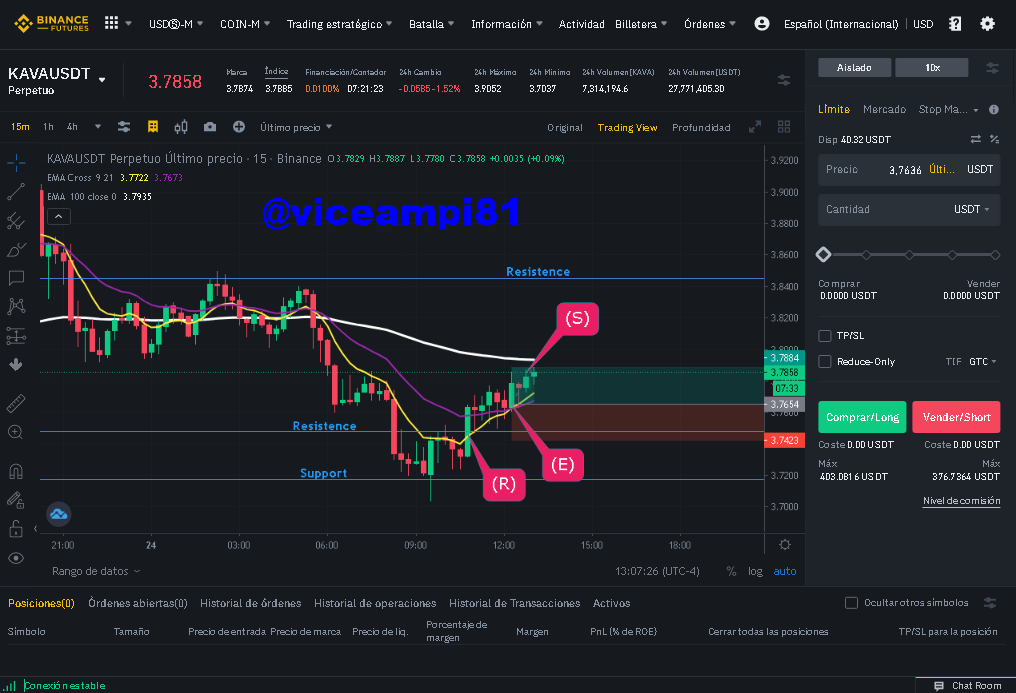The width and height of the screenshot is (1016, 693).
Task: Open the Trading estratégico dropdown
Action: (x=339, y=24)
